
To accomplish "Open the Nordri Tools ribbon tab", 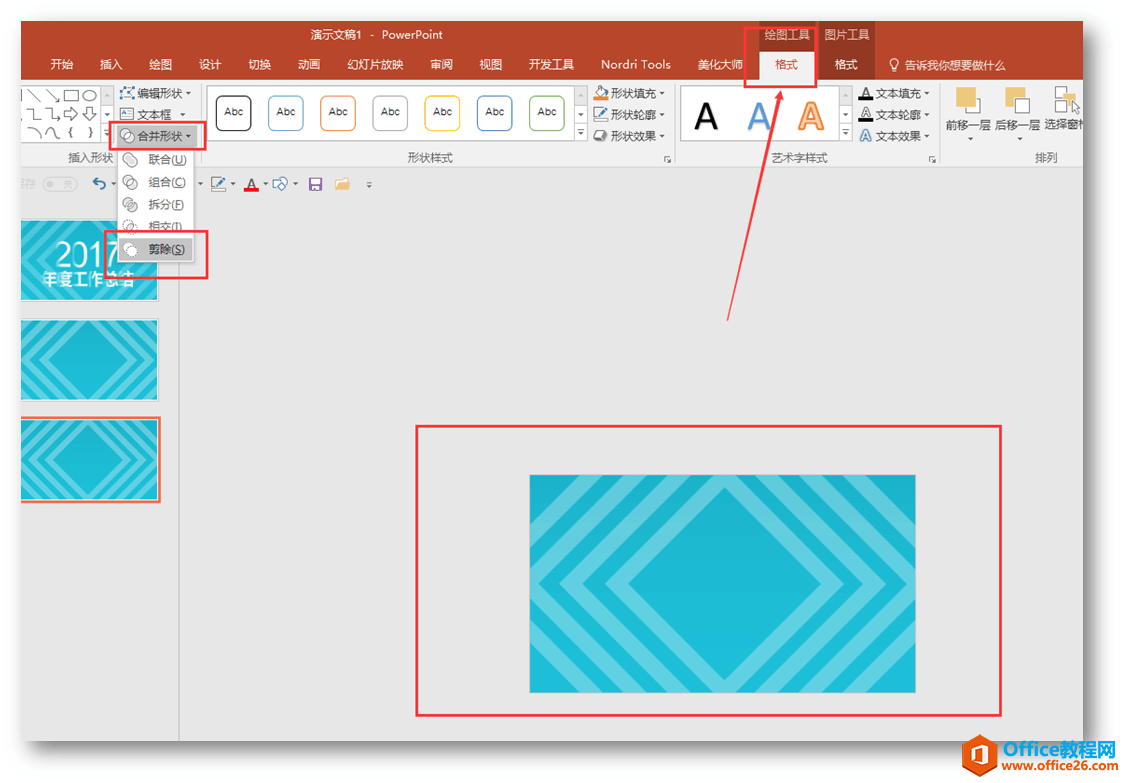I will point(636,65).
